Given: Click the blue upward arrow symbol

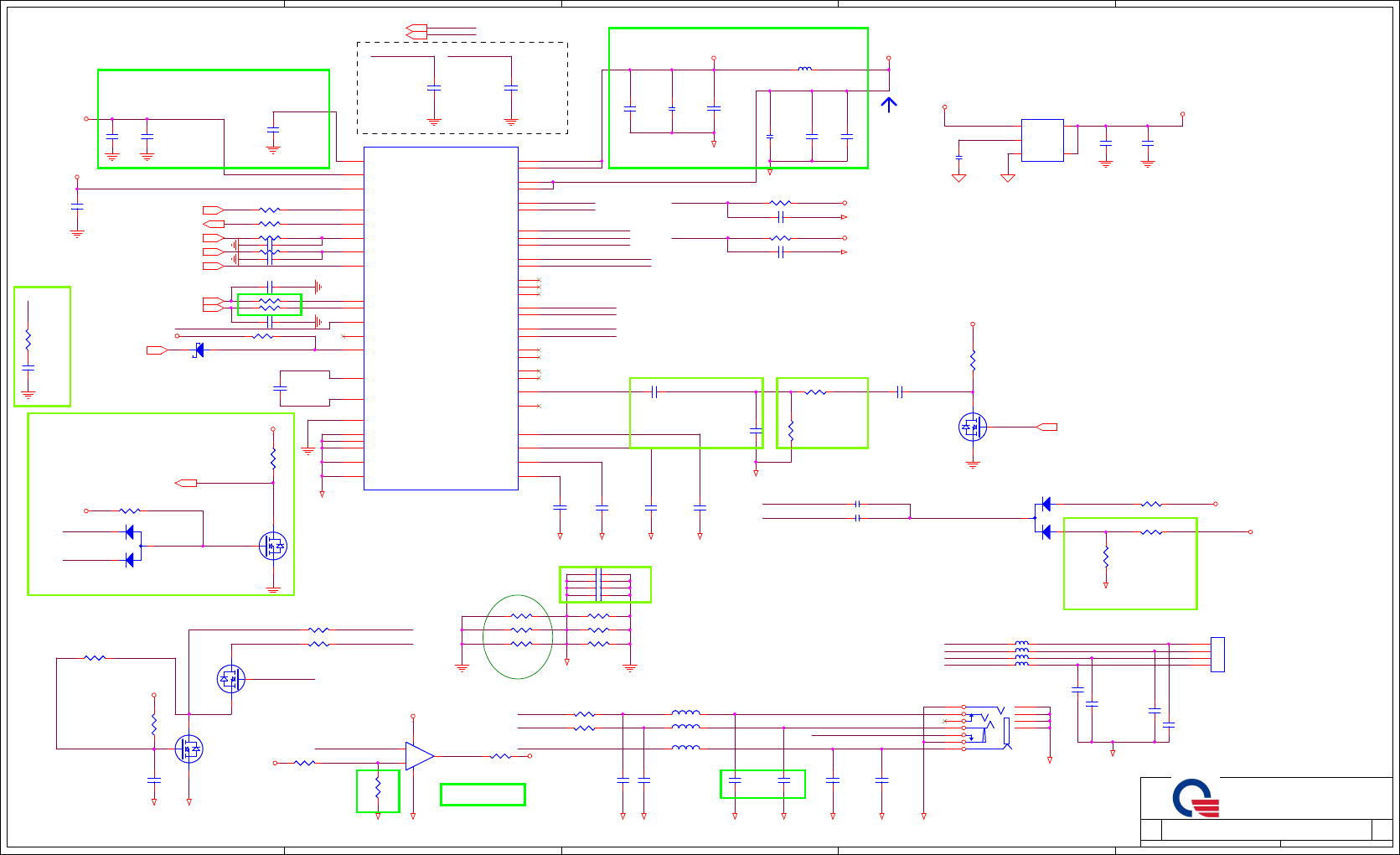Looking at the screenshot, I should click(889, 104).
